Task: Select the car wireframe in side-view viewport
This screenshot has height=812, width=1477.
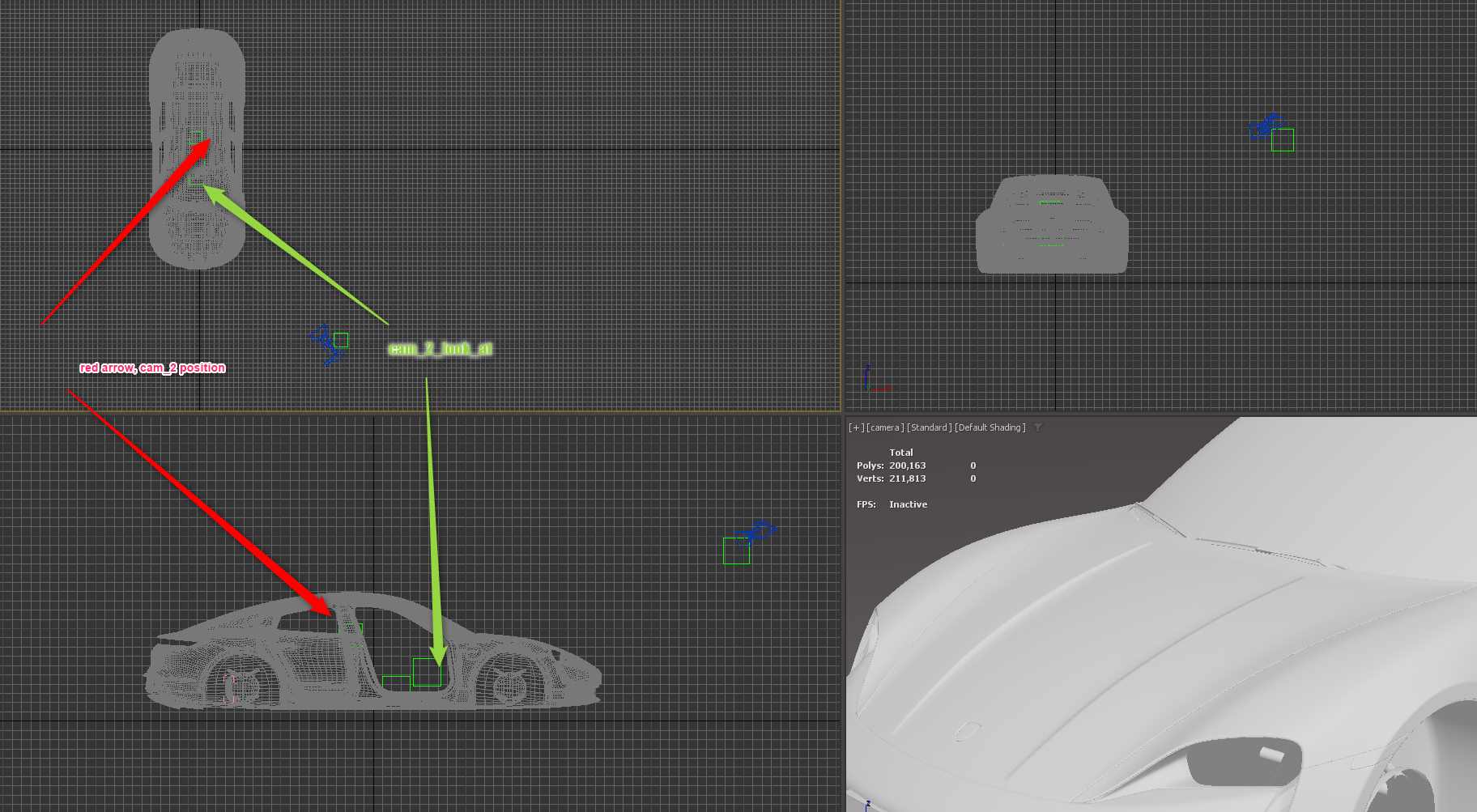Action: [372, 653]
